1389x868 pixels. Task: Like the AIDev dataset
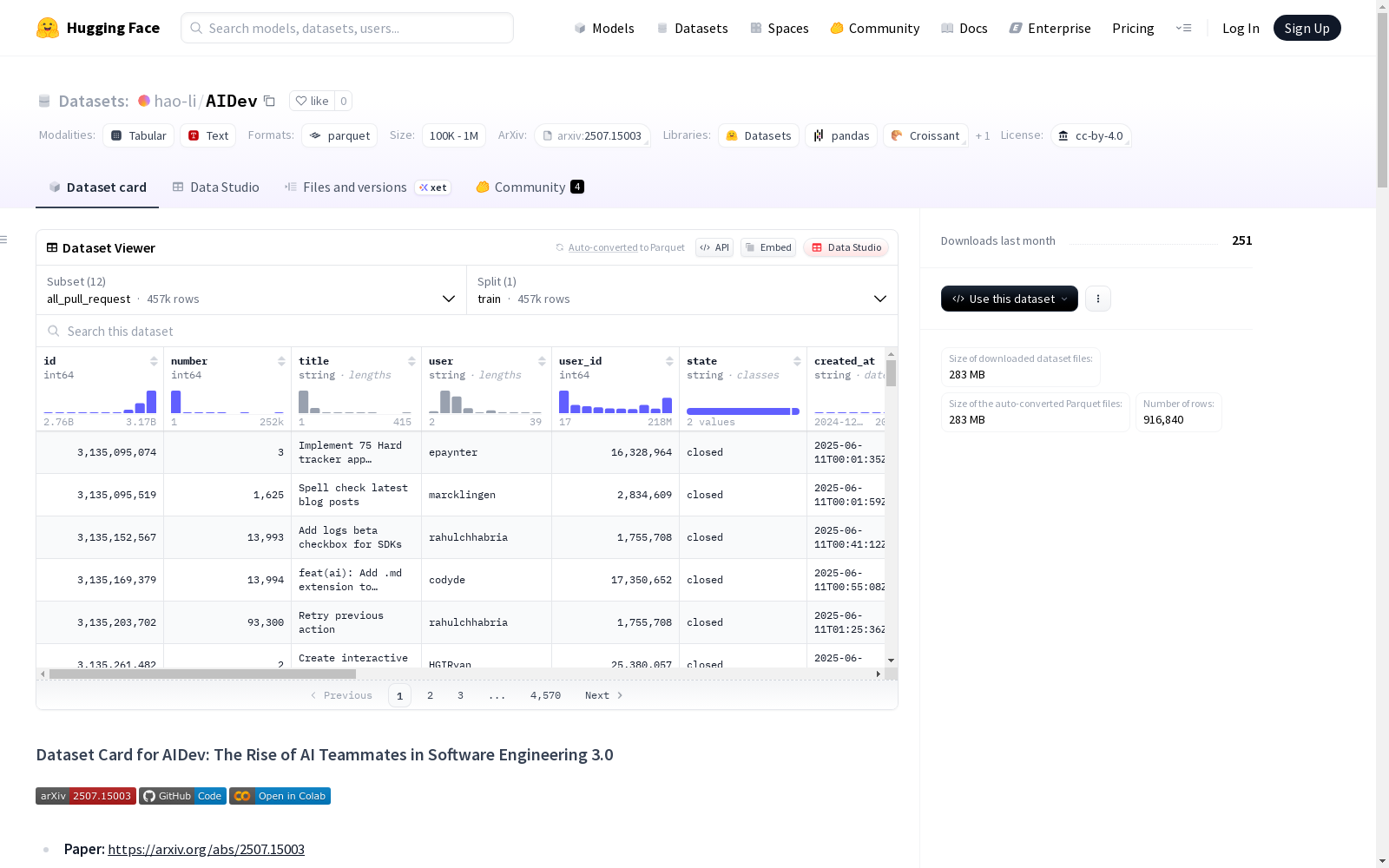point(312,101)
